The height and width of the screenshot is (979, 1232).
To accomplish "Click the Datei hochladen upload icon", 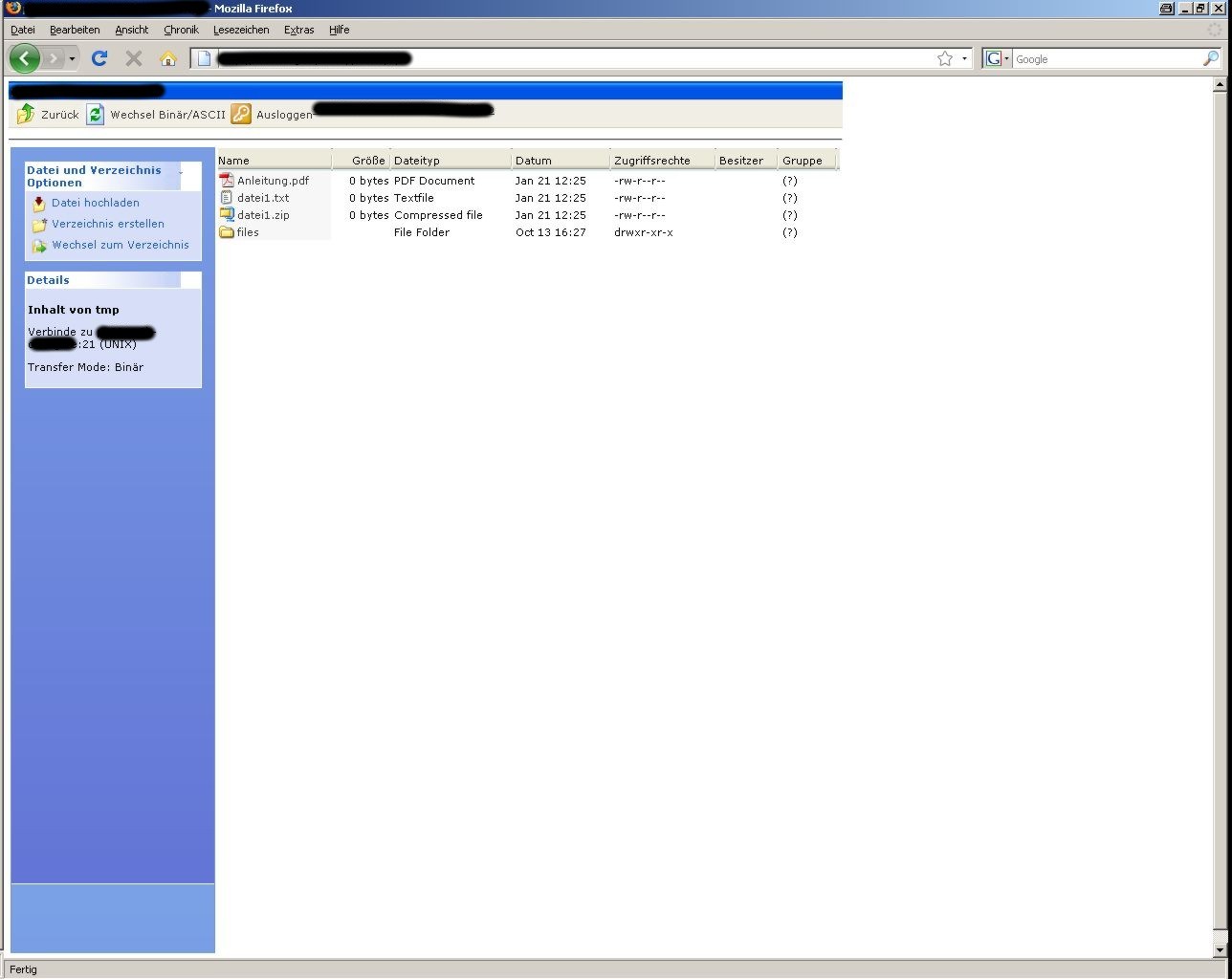I will (39, 204).
